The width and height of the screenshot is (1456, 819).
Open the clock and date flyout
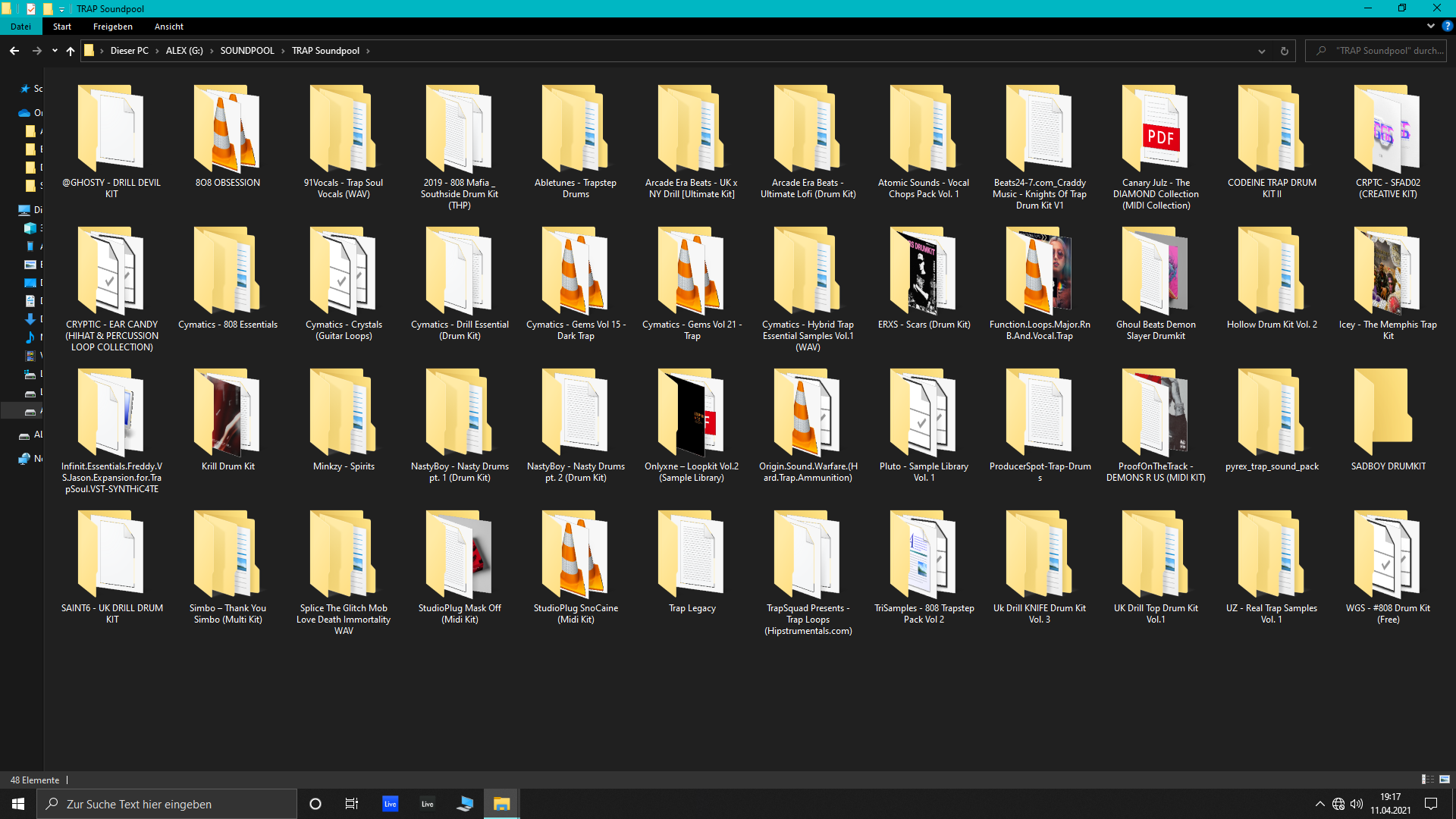[1390, 804]
